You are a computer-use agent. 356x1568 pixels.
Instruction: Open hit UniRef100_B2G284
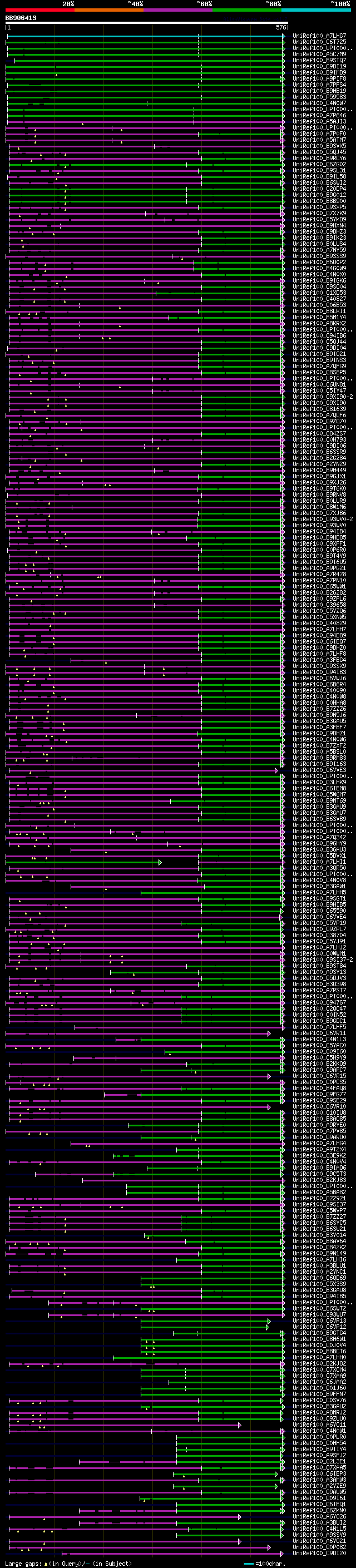tap(319, 458)
